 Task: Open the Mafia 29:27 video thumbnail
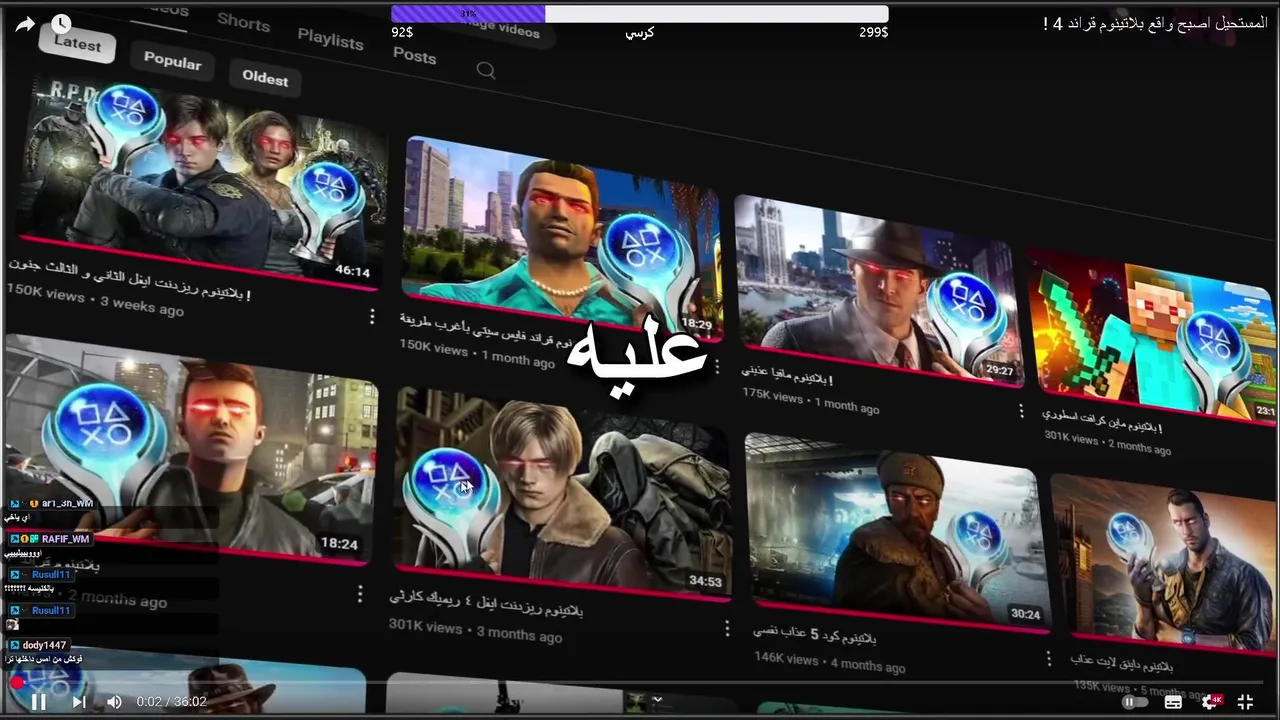tap(878, 290)
